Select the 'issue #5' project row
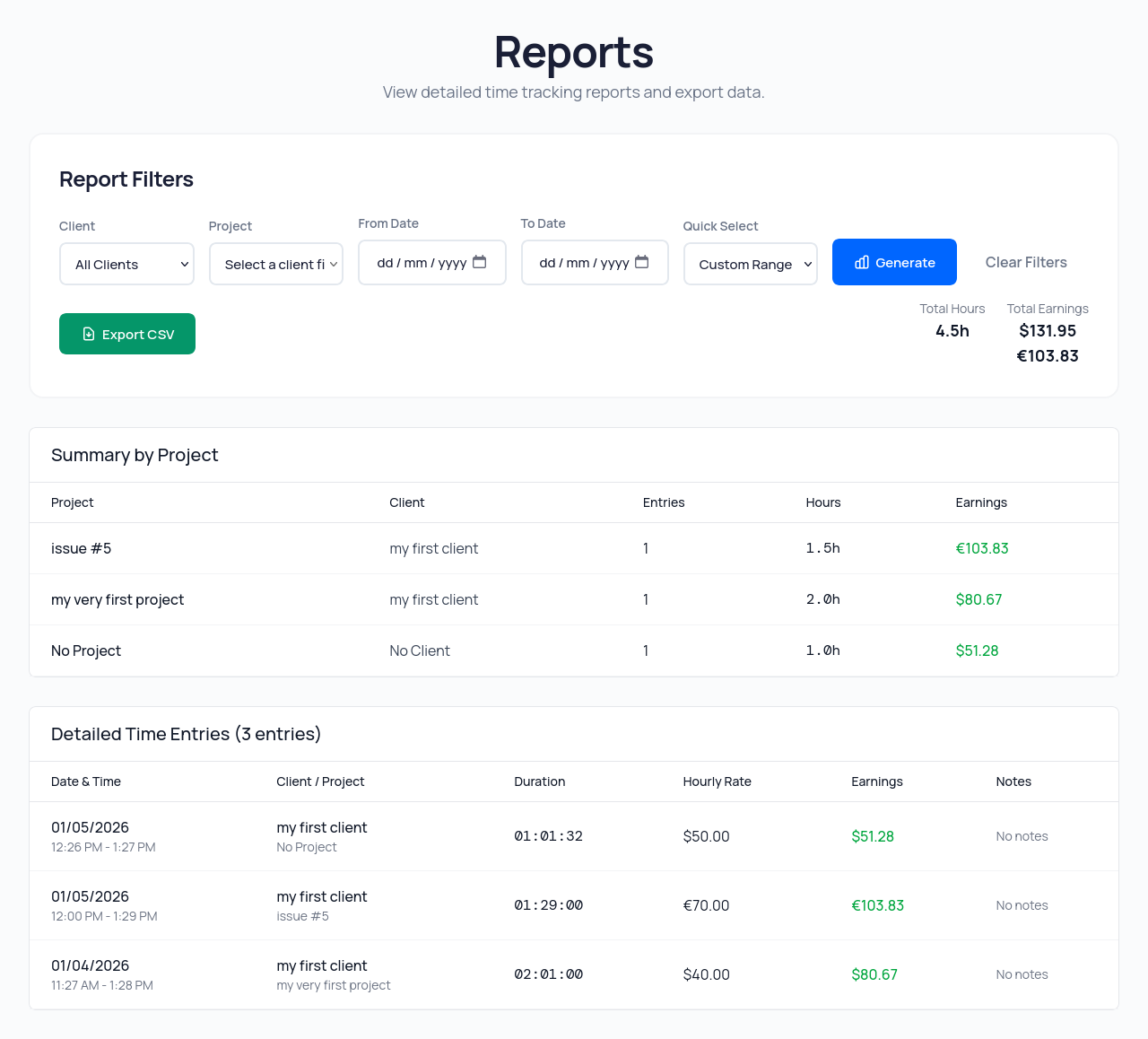This screenshot has height=1039, width=1148. [x=574, y=548]
